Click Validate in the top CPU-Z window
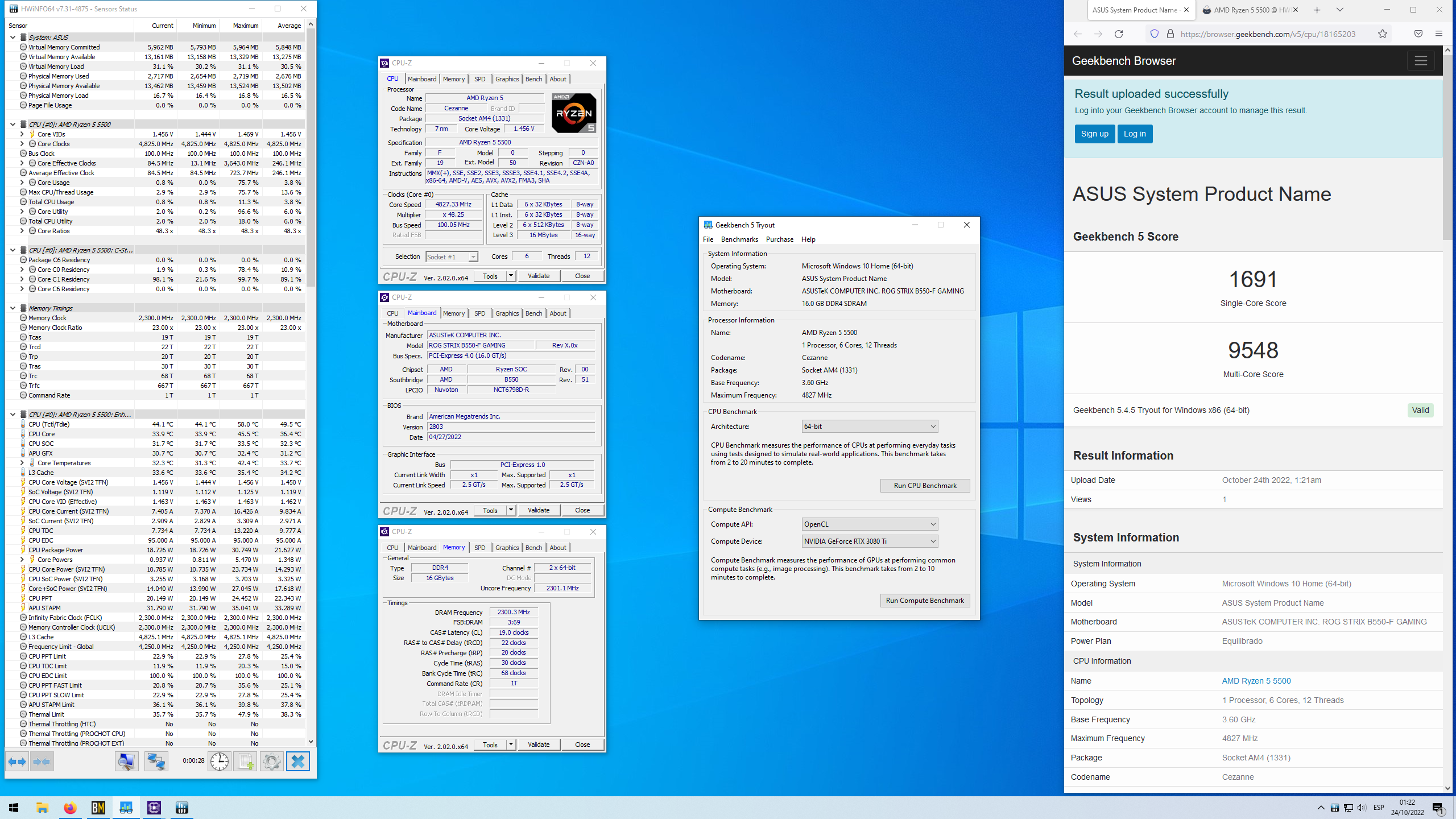 [x=539, y=276]
